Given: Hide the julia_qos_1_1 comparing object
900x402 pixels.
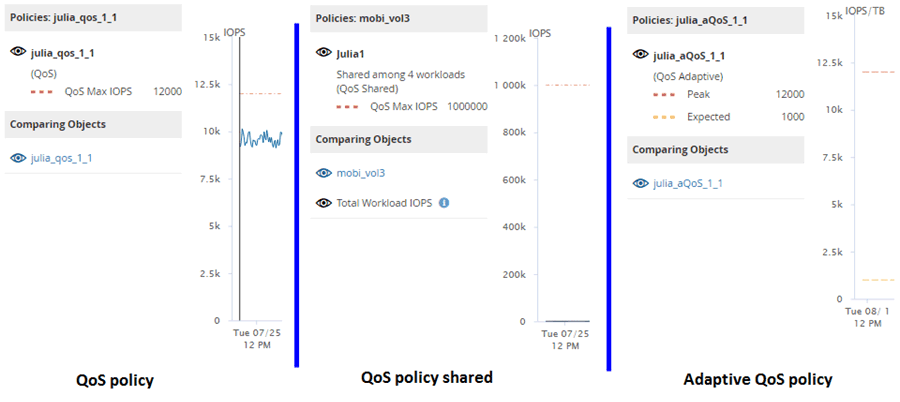Looking at the screenshot, I should (x=18, y=158).
